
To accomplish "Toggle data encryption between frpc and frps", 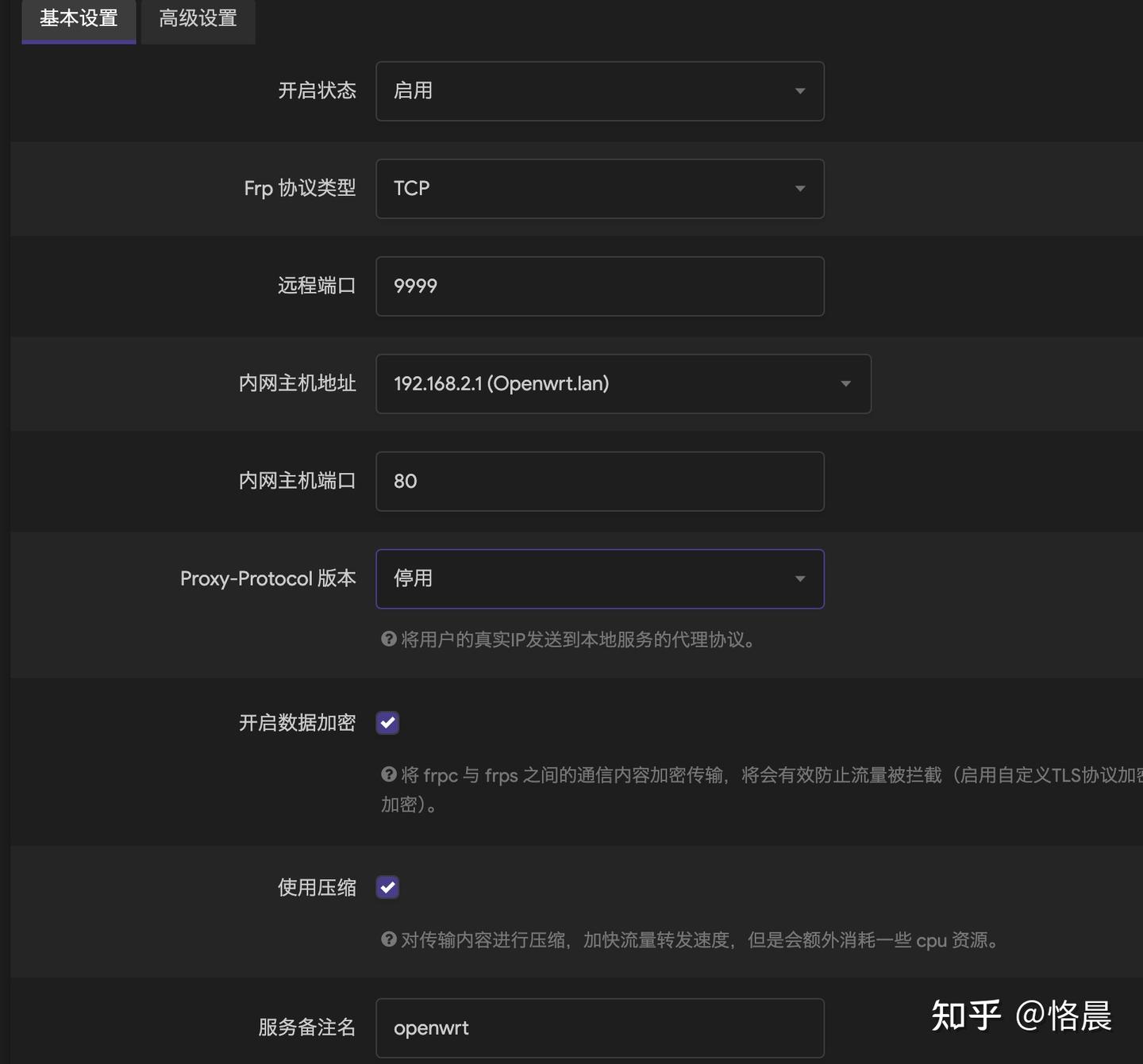I will click(x=387, y=723).
